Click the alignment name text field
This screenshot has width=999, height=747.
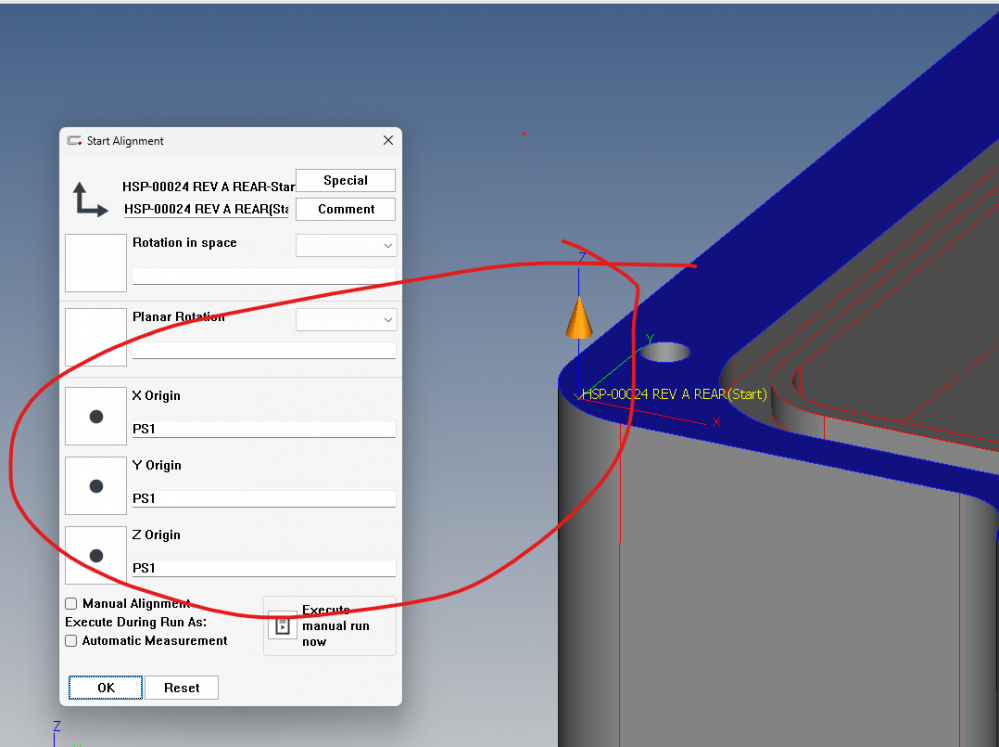[206, 209]
